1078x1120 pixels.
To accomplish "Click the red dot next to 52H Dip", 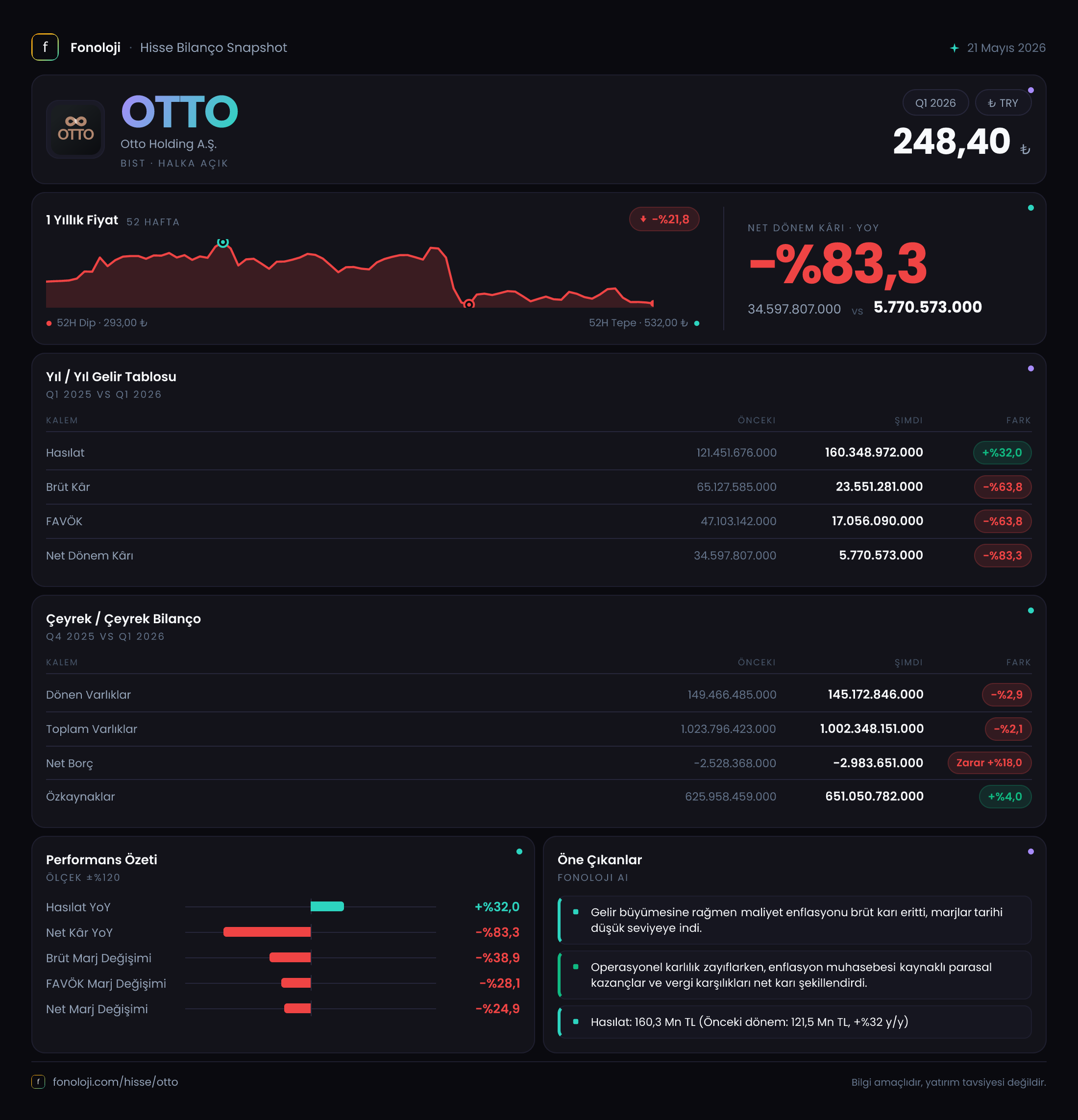I will [49, 323].
